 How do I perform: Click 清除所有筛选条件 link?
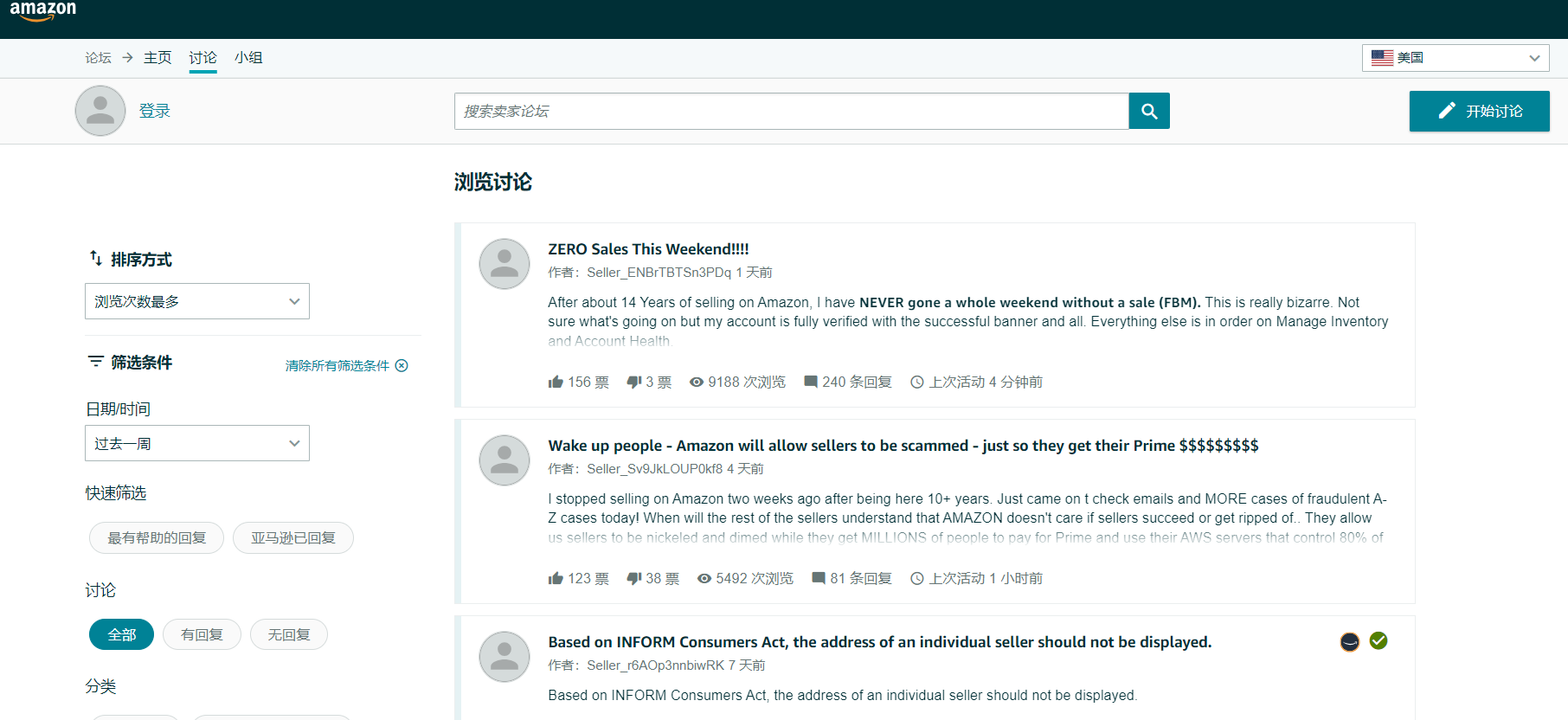click(337, 365)
